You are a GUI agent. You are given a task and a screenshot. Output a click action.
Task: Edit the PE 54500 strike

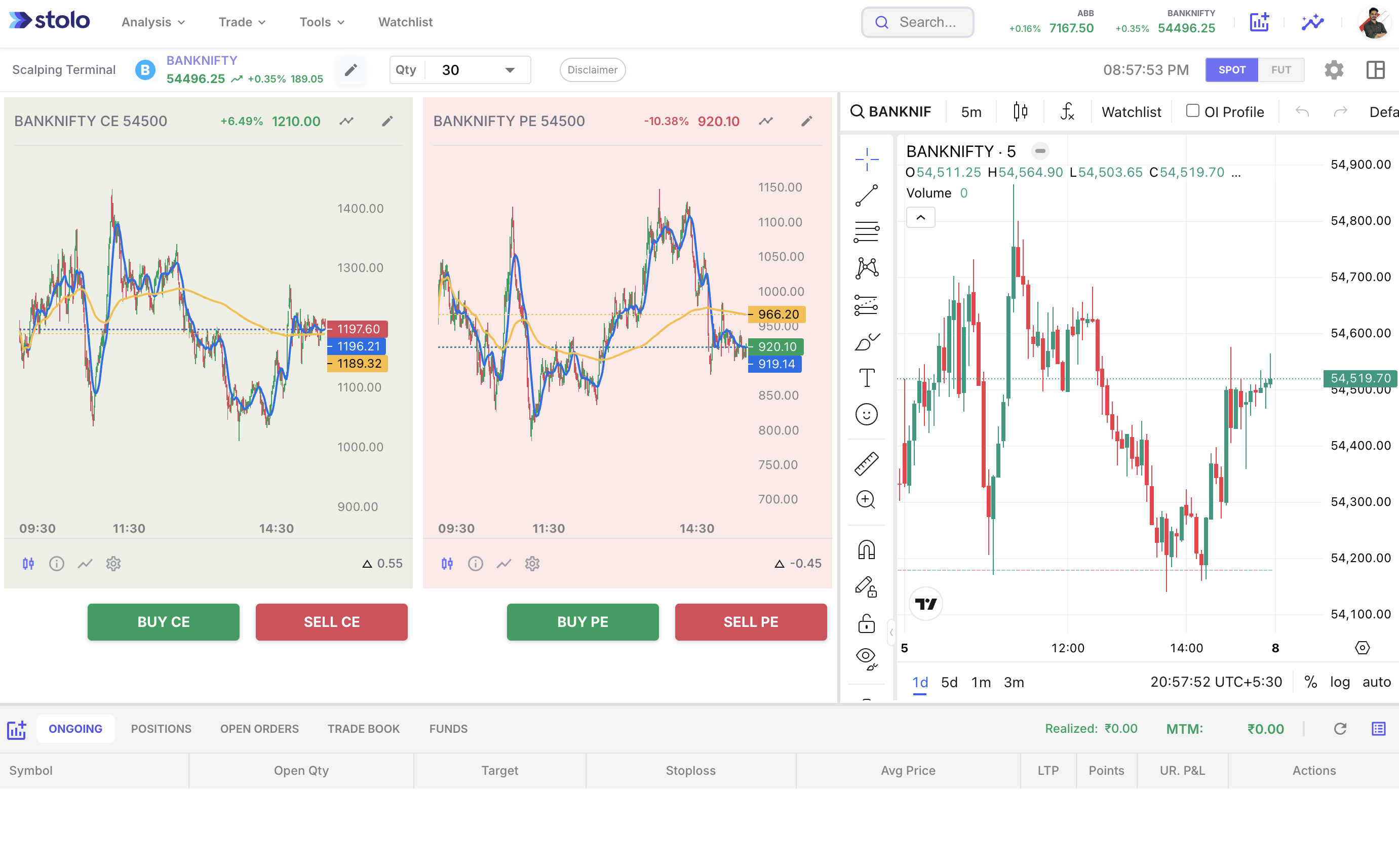pos(806,121)
